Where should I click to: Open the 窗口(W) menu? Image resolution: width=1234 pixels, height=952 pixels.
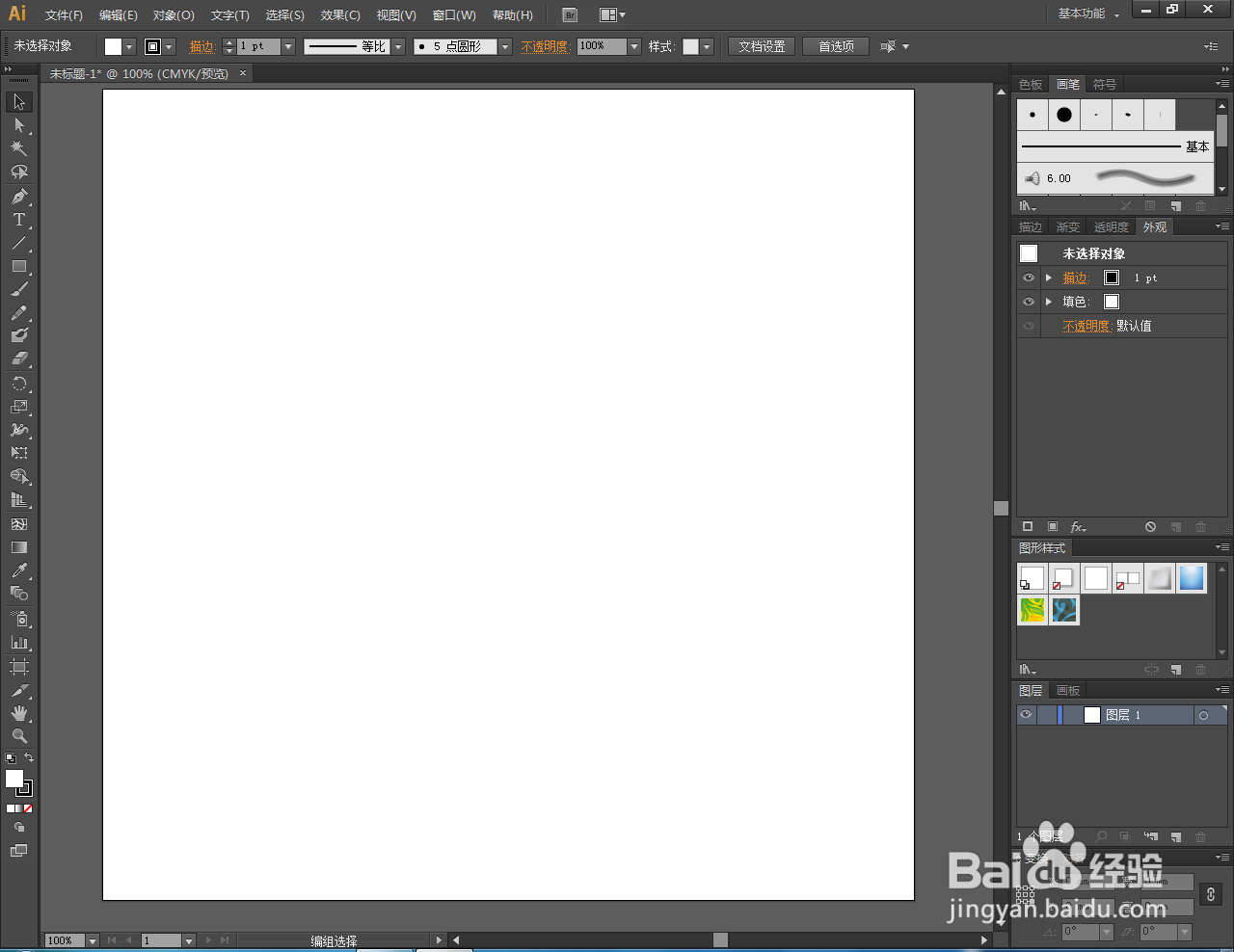pyautogui.click(x=454, y=14)
